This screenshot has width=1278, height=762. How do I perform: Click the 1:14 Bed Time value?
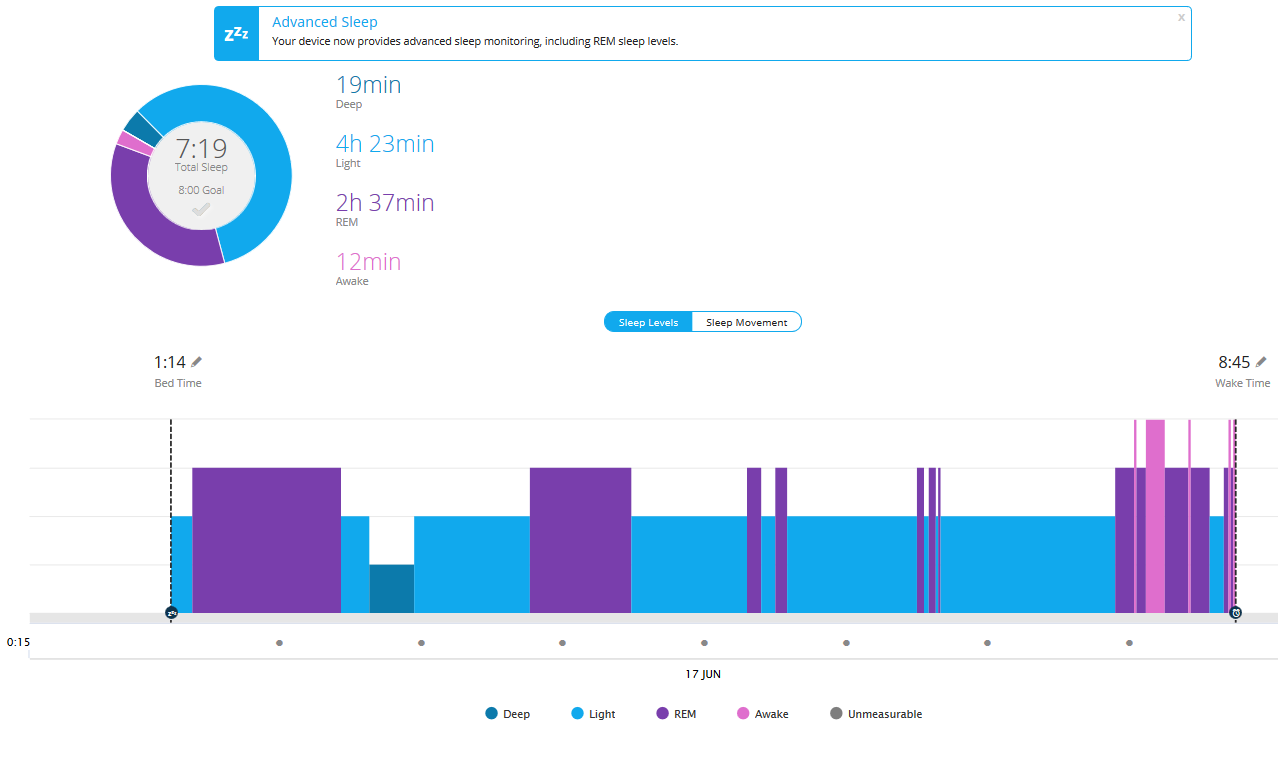click(170, 362)
